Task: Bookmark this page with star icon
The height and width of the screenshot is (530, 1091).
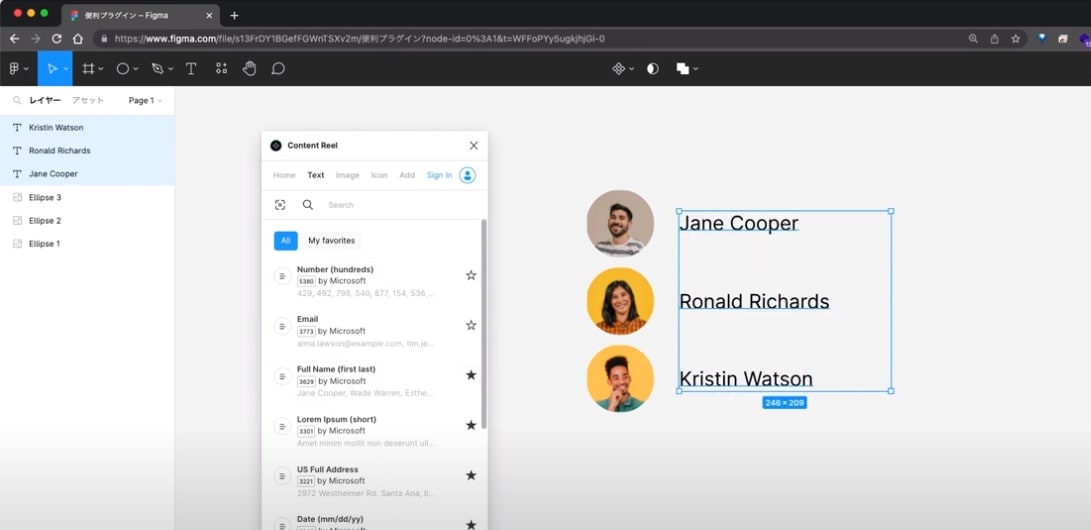Action: 1015,39
